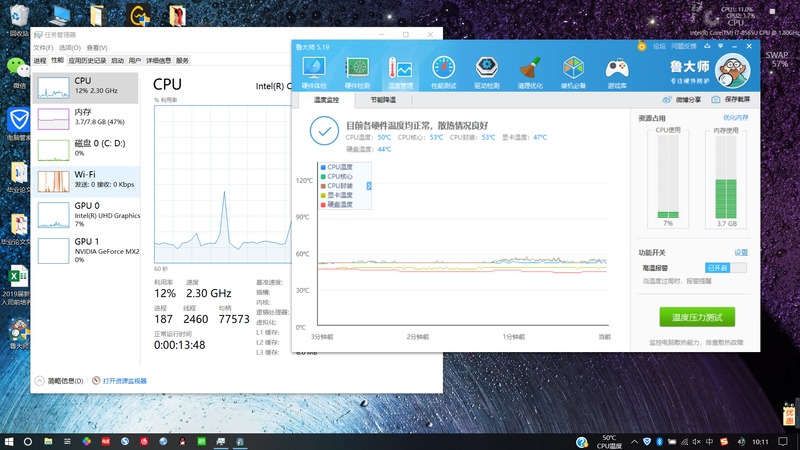Select the CPU performance item
This screenshot has height=450, width=800.
coord(86,88)
